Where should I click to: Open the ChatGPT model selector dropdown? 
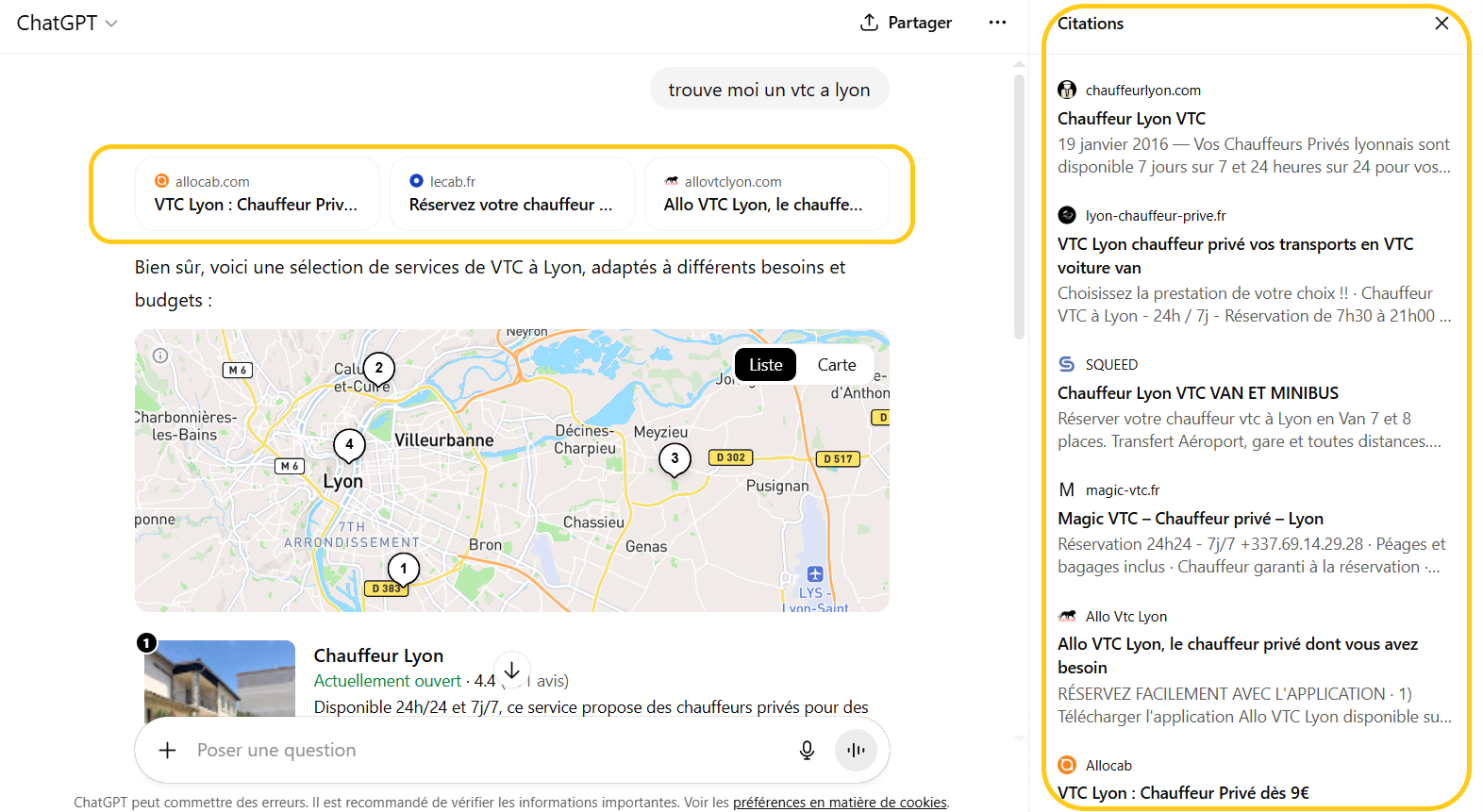coord(66,23)
